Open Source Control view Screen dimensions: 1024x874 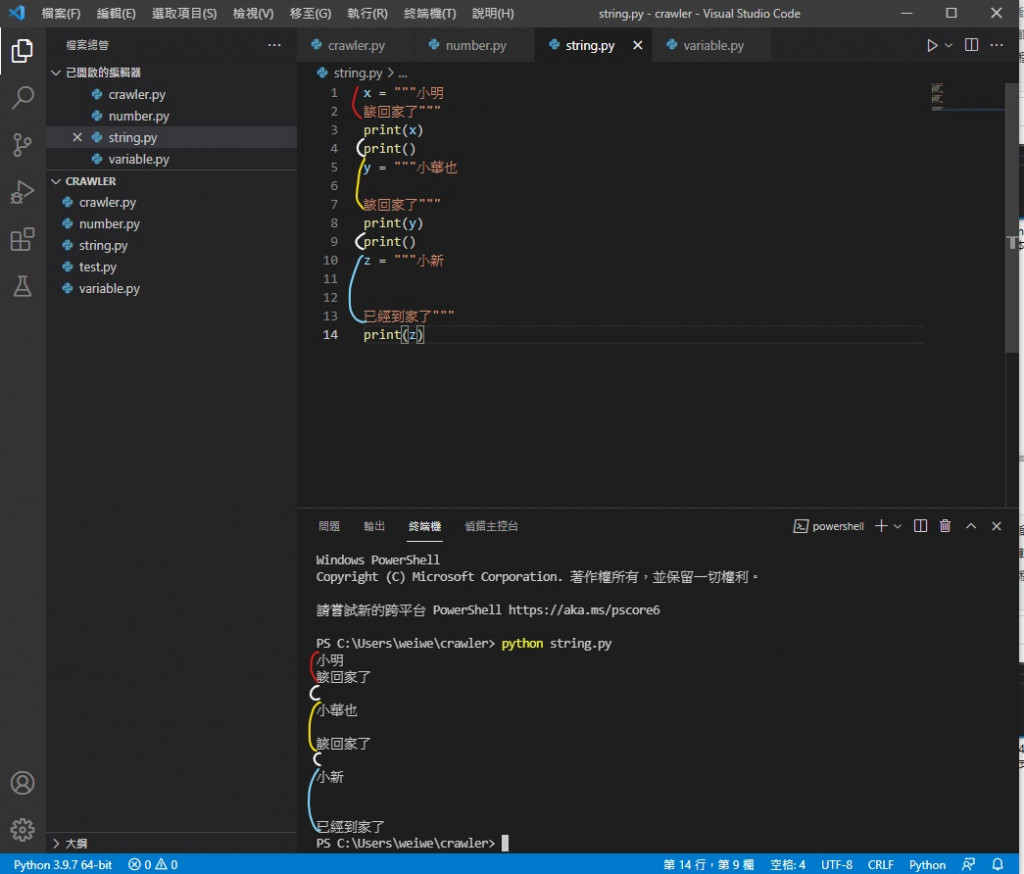(x=22, y=145)
